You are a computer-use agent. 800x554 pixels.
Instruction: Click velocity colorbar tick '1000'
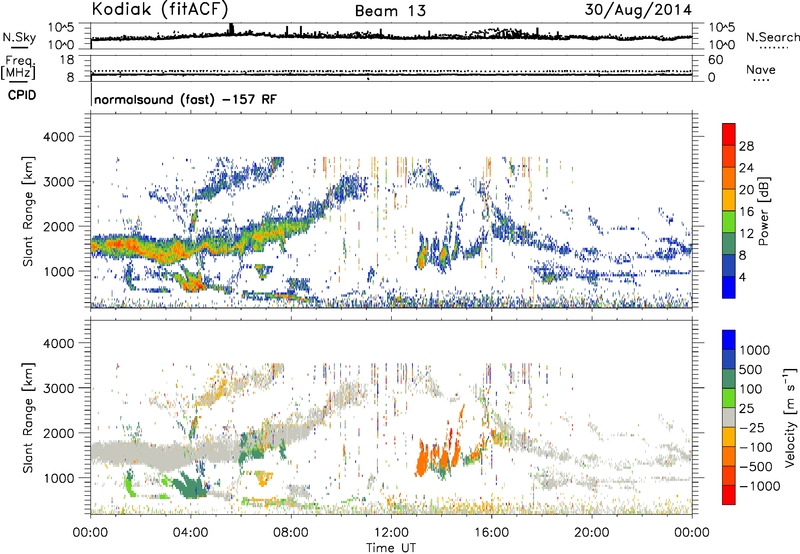[755, 350]
